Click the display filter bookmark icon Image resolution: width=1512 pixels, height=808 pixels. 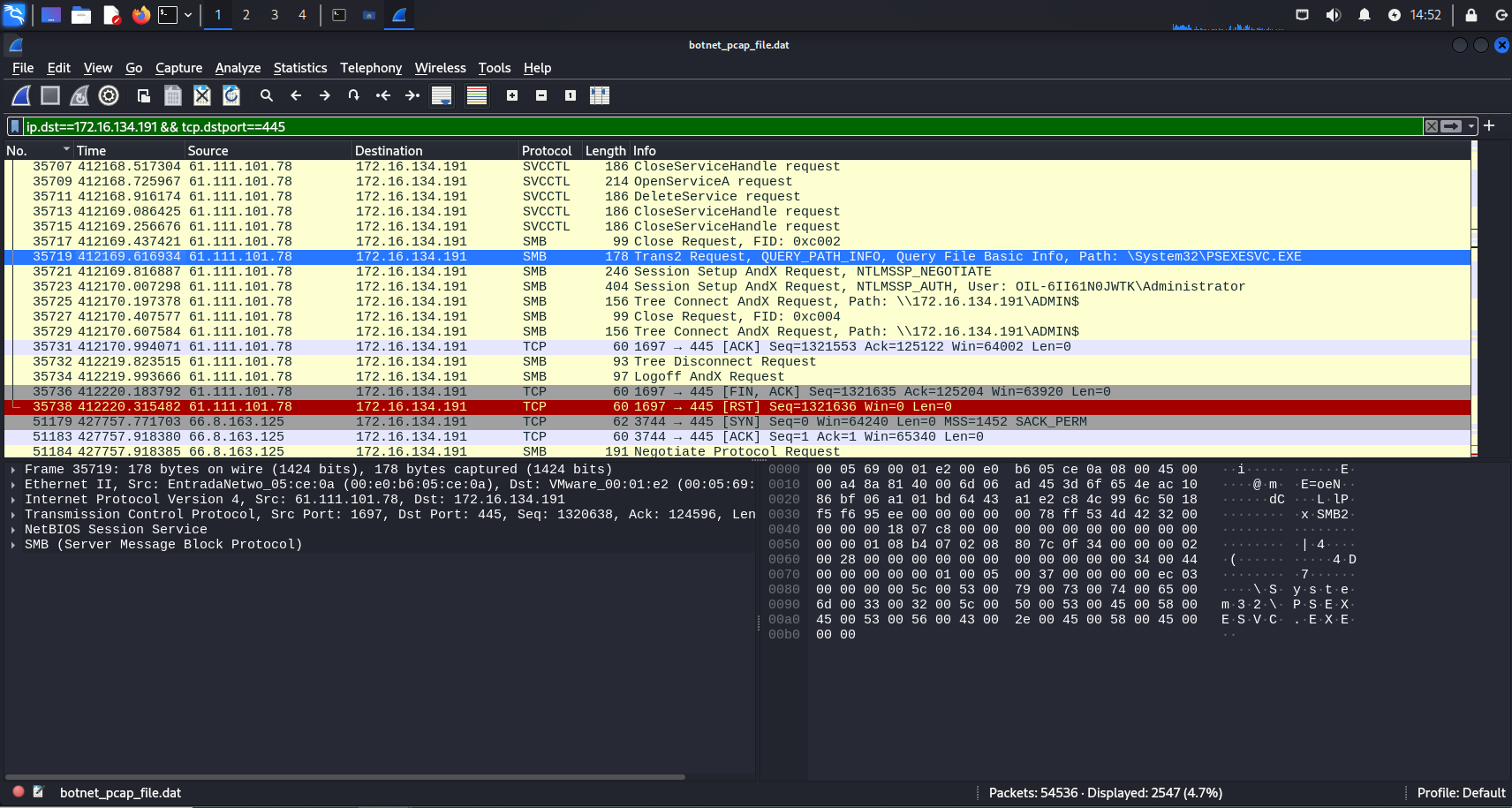[15, 126]
